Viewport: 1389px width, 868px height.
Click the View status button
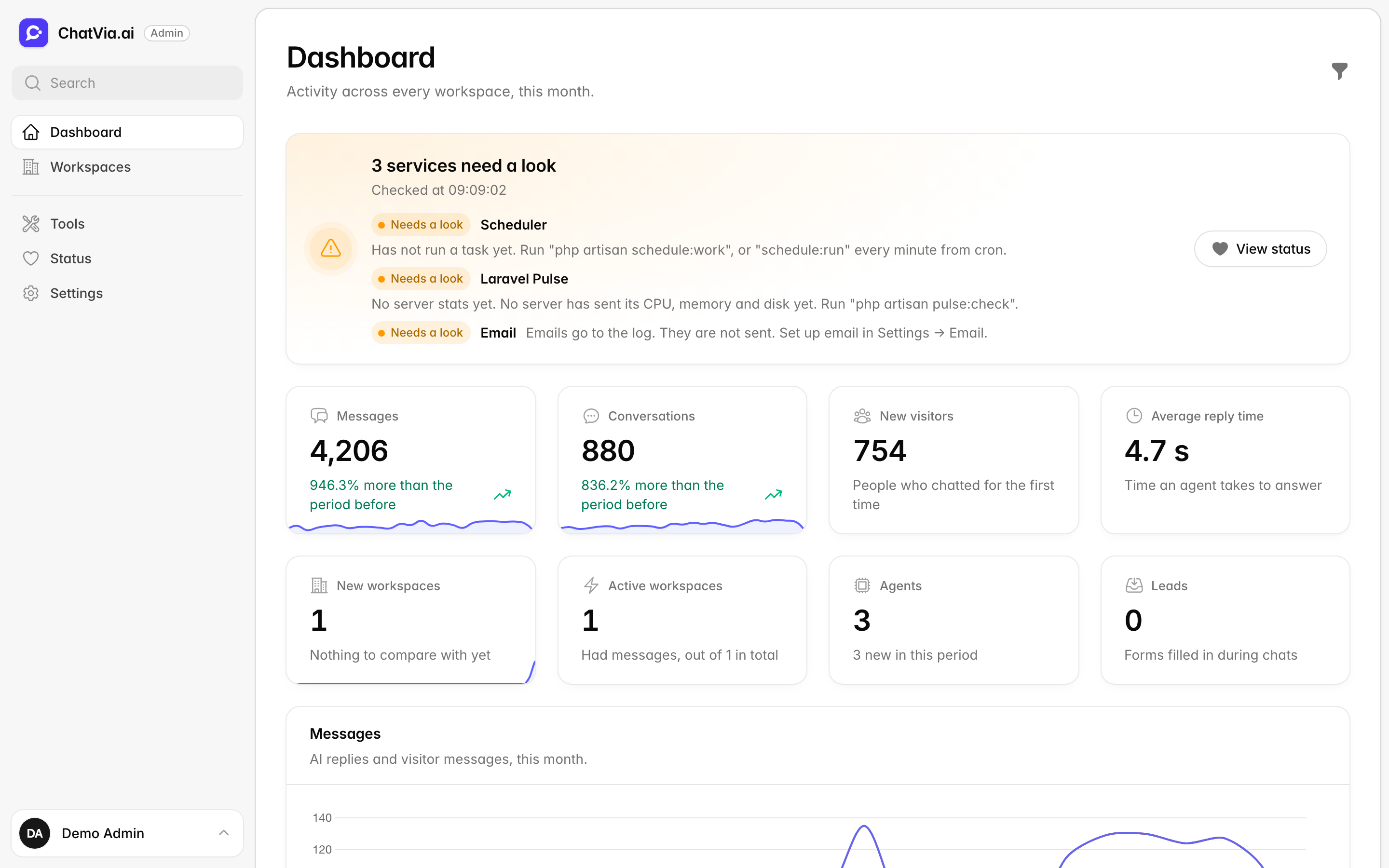[x=1260, y=248]
